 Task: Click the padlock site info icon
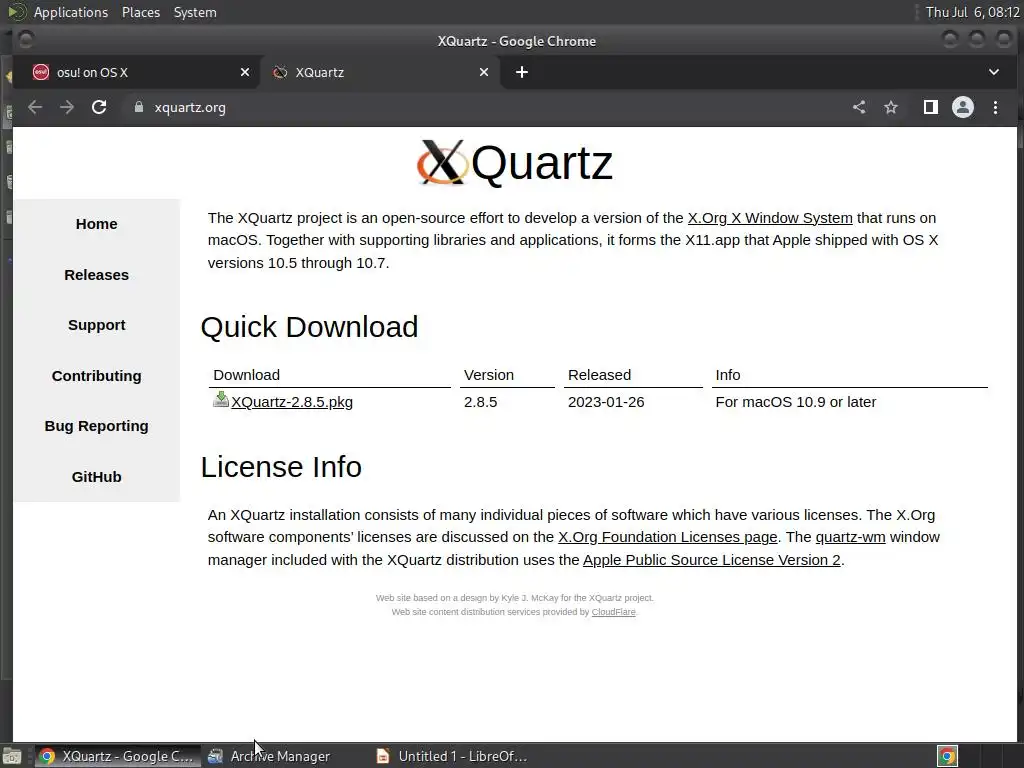[138, 107]
